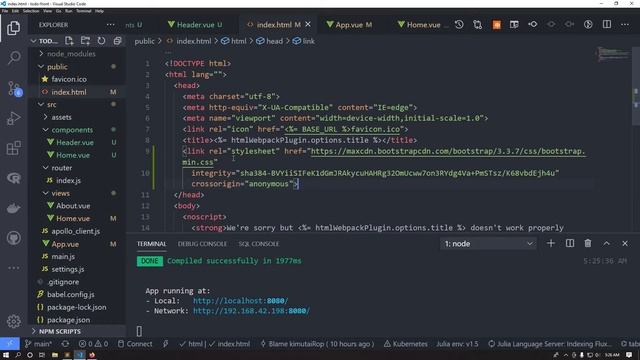Collapse the public folder

[x=77, y=67]
